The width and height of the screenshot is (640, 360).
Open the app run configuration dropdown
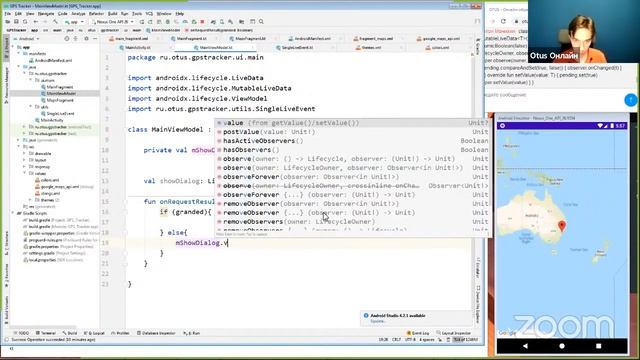coord(74,22)
